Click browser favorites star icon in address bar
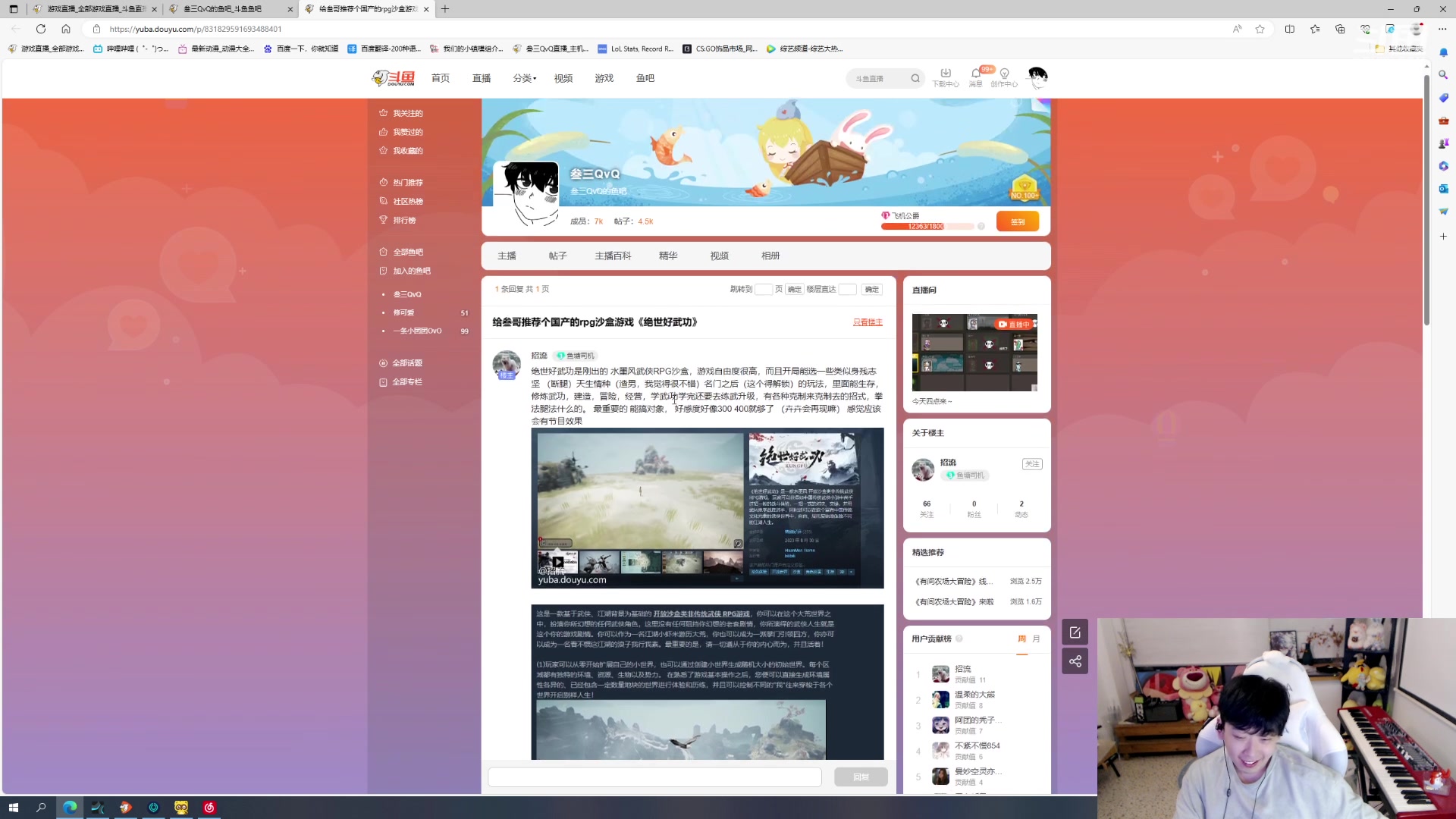 point(1260,29)
